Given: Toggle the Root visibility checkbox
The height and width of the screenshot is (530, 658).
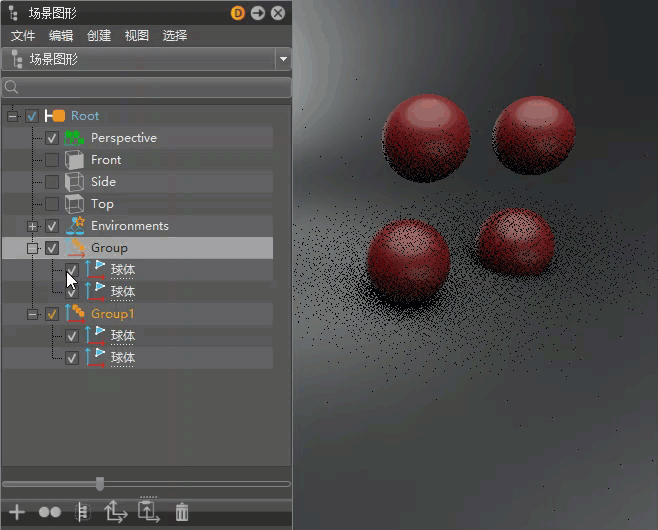Looking at the screenshot, I should point(32,116).
